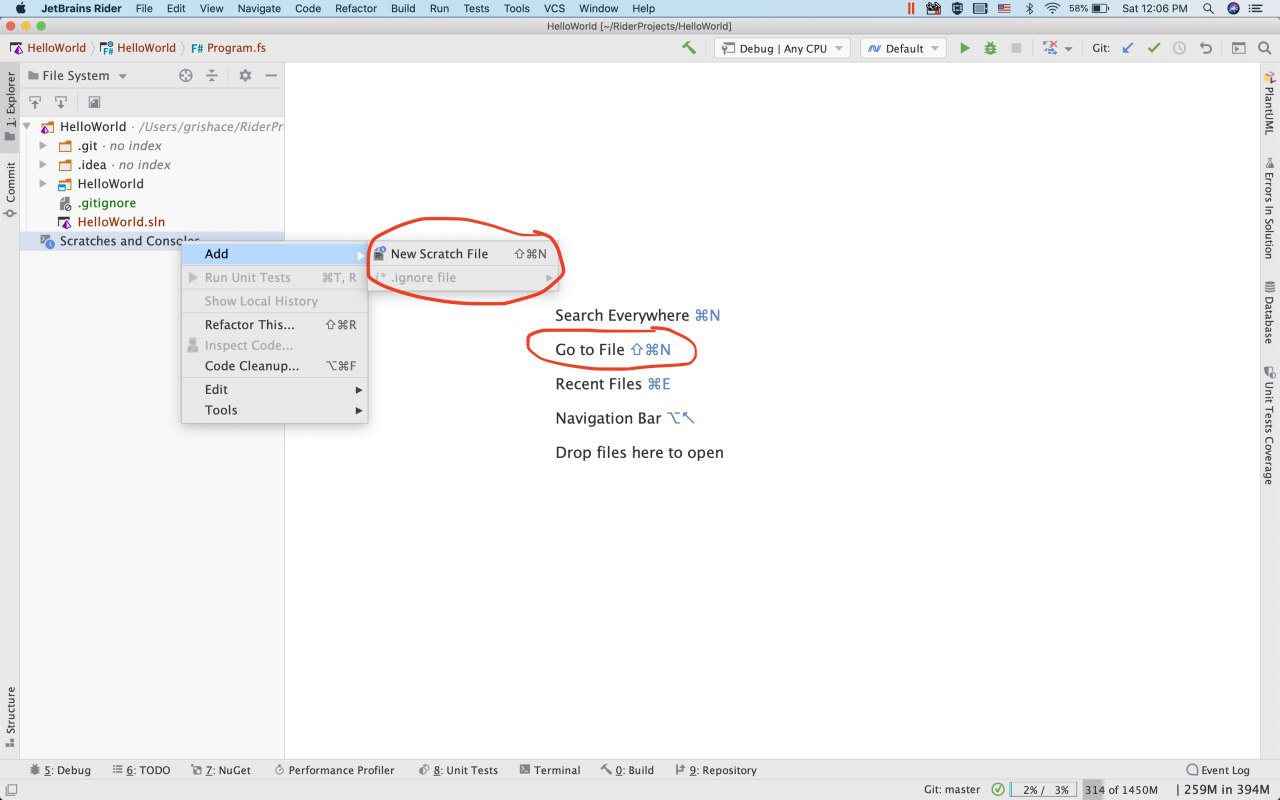The height and width of the screenshot is (800, 1280).
Task: Click tool windows toggle icon in status bar corner
Action: 11,790
